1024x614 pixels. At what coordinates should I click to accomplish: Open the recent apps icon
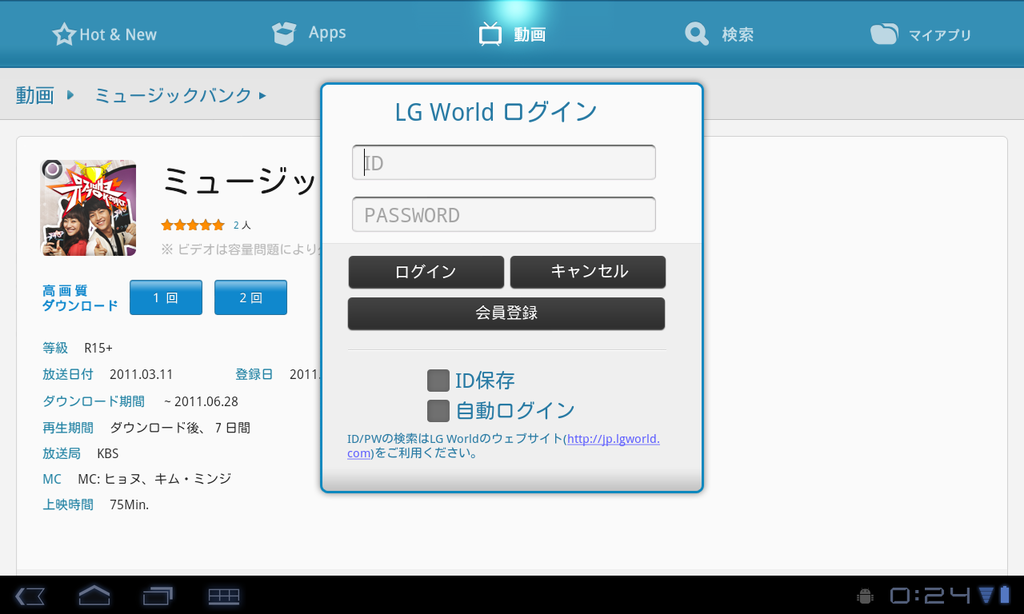click(157, 596)
